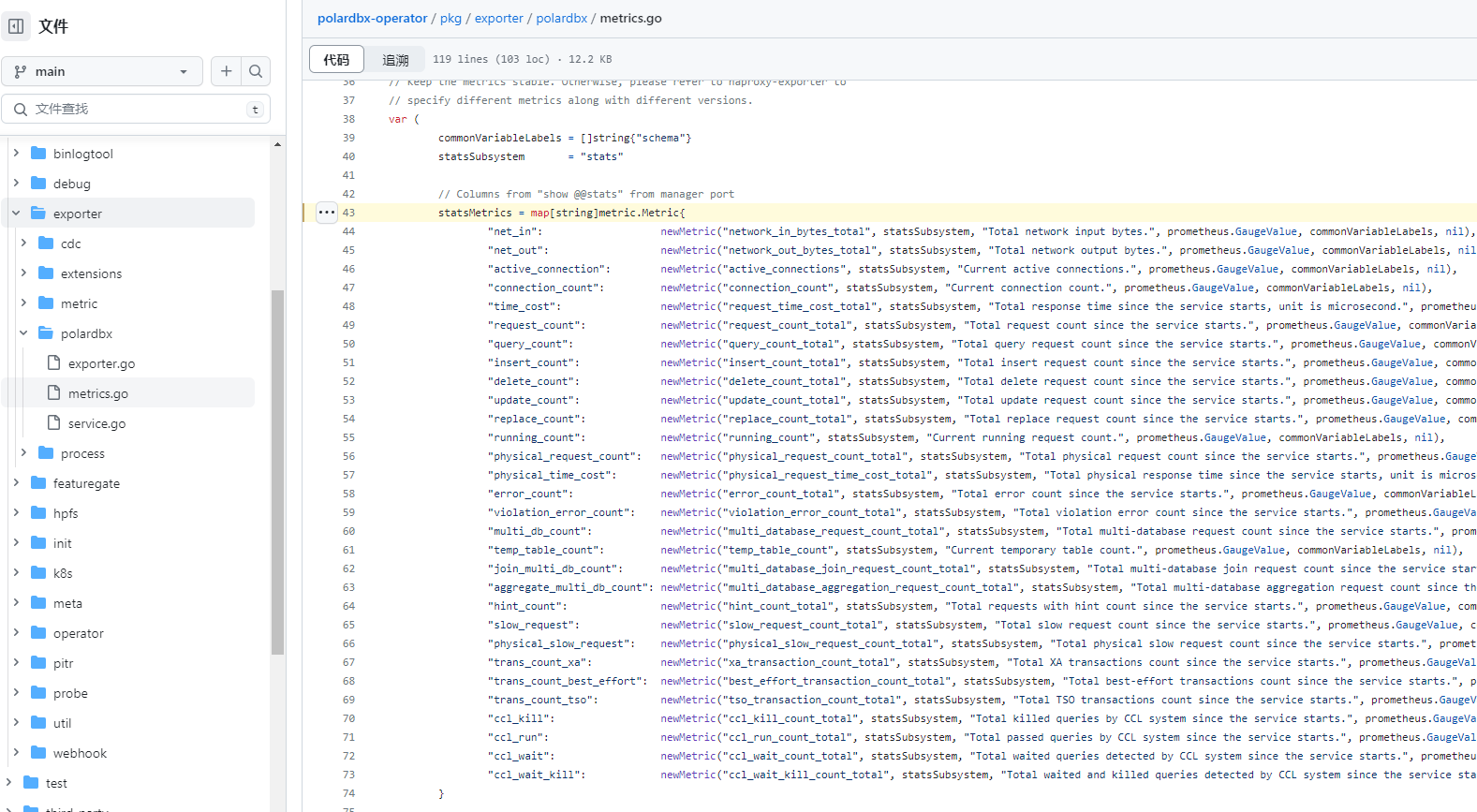This screenshot has width=1477, height=812.
Task: Select the init folder icon
Action: [38, 542]
